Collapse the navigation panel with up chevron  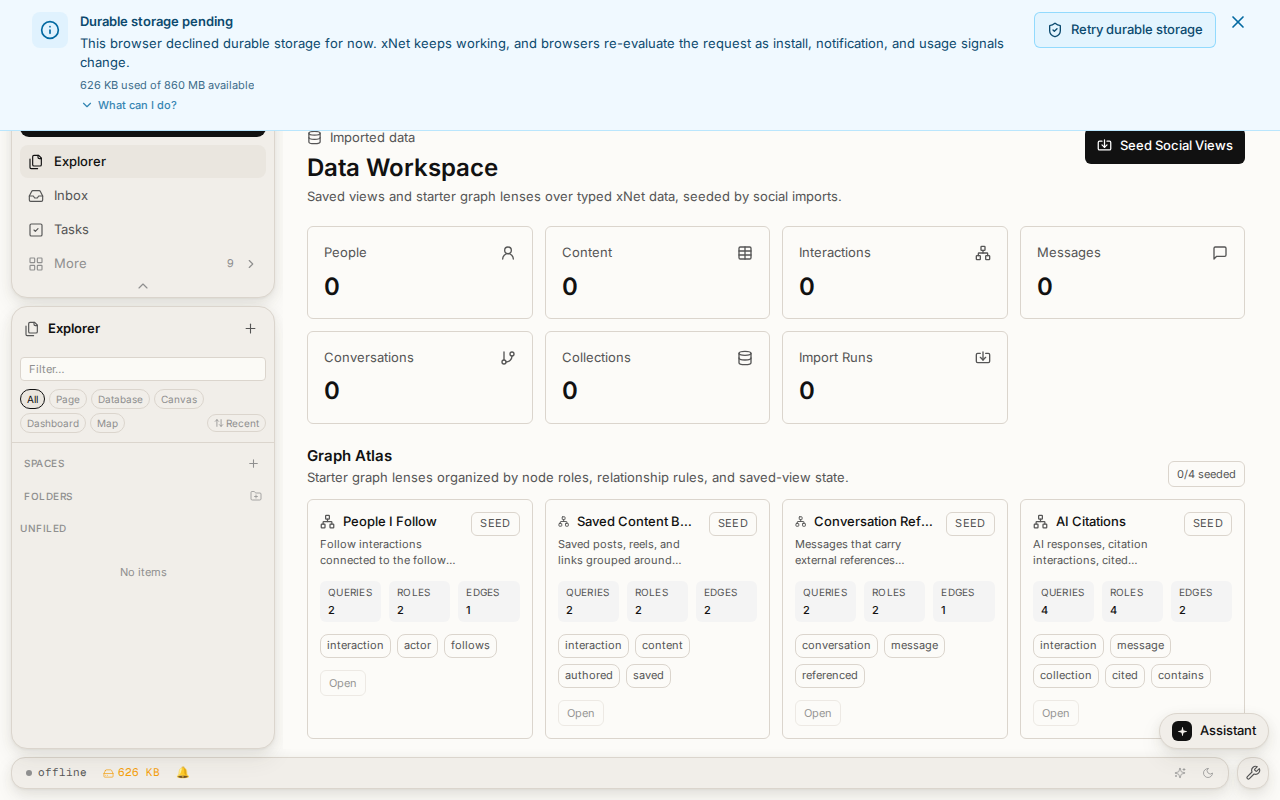[x=143, y=286]
